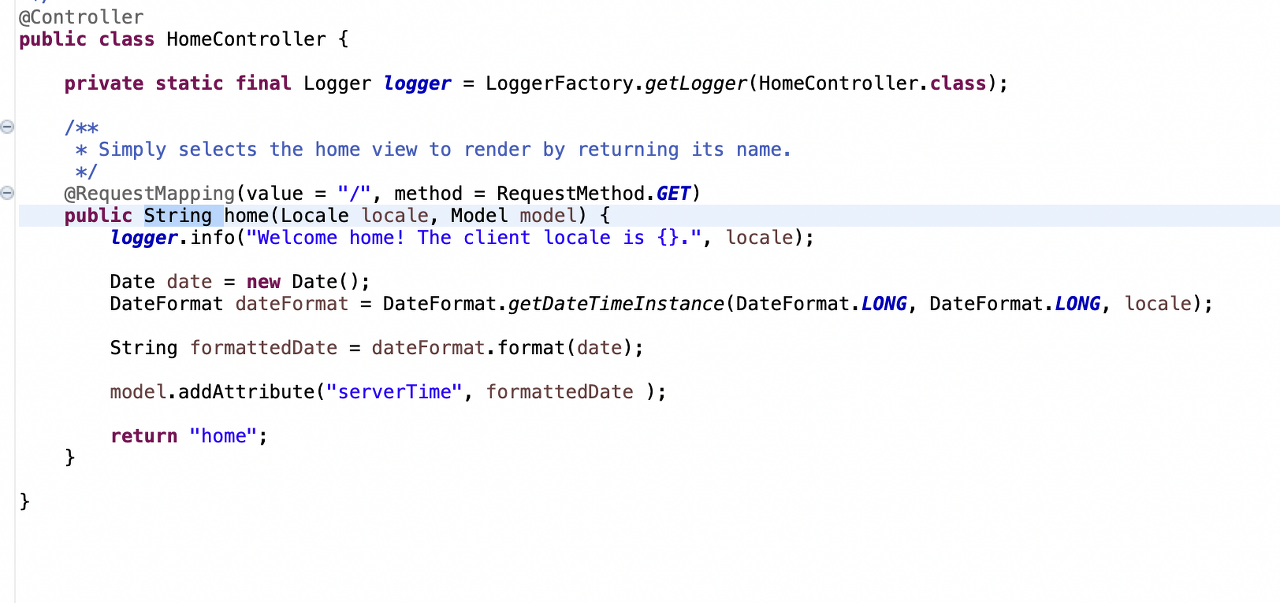
Task: Click the 'private' keyword
Action: click(x=104, y=83)
